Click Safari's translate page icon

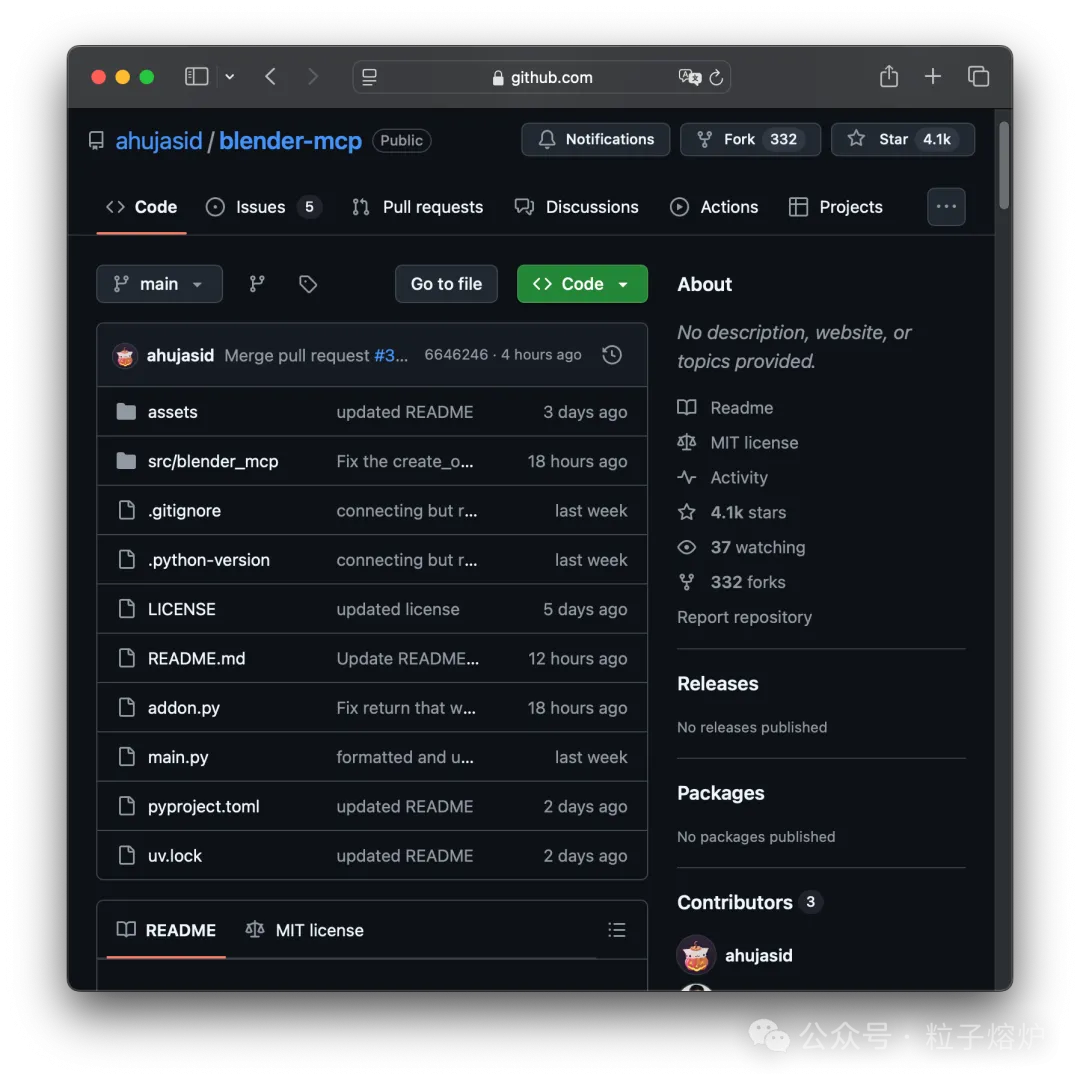[x=689, y=77]
